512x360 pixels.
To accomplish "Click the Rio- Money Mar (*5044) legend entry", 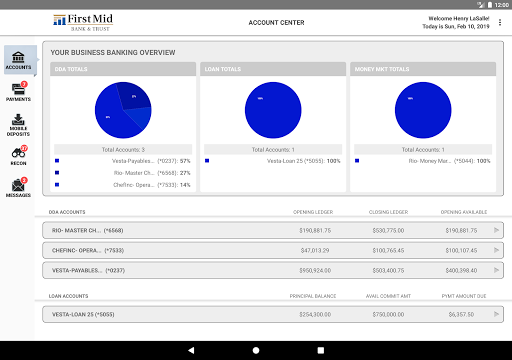I will point(449,161).
